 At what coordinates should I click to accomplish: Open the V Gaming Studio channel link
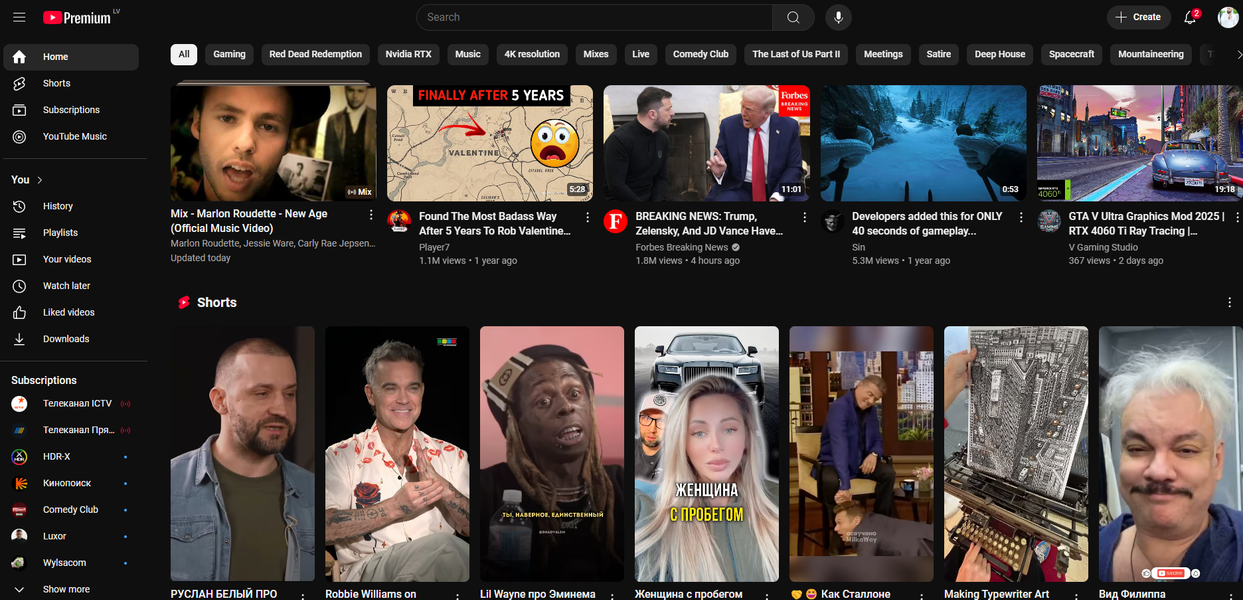[x=1103, y=247]
